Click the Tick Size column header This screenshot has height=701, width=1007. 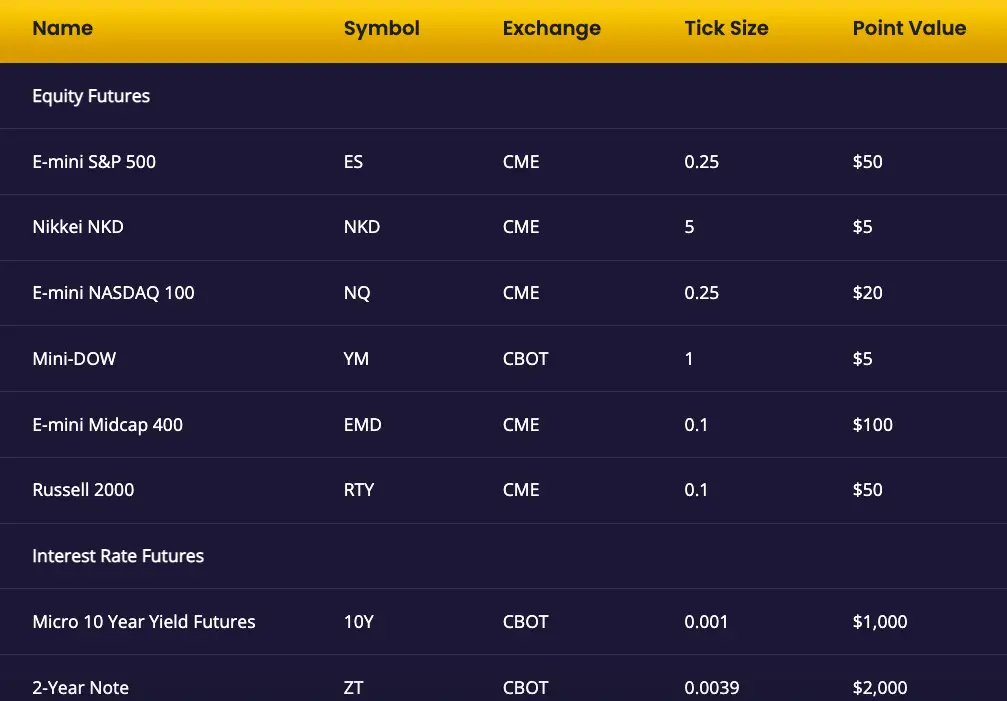(x=726, y=28)
